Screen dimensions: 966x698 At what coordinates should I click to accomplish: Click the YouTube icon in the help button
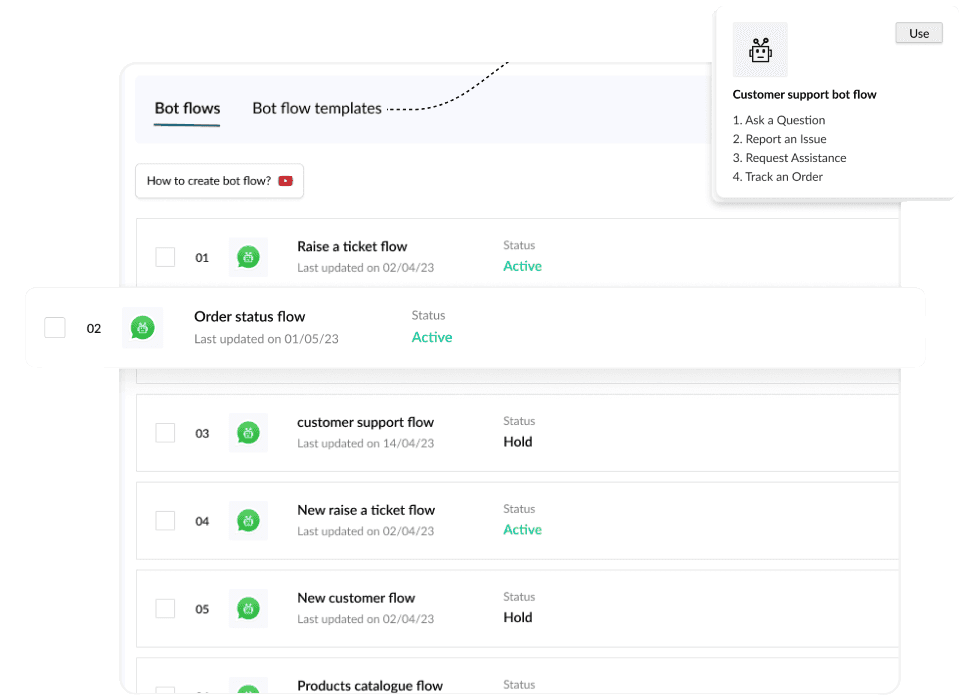(285, 181)
